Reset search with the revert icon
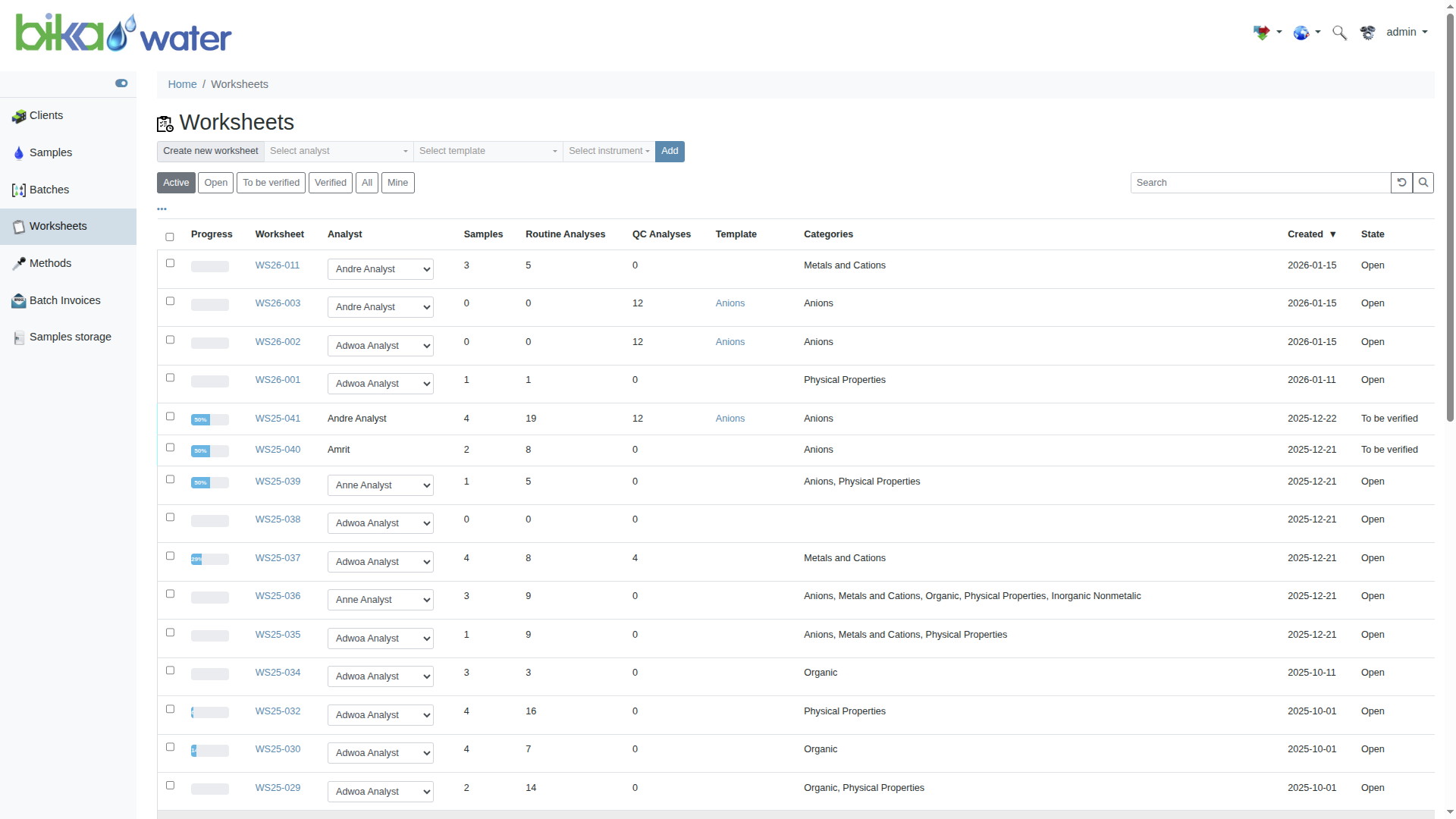 pos(1401,183)
